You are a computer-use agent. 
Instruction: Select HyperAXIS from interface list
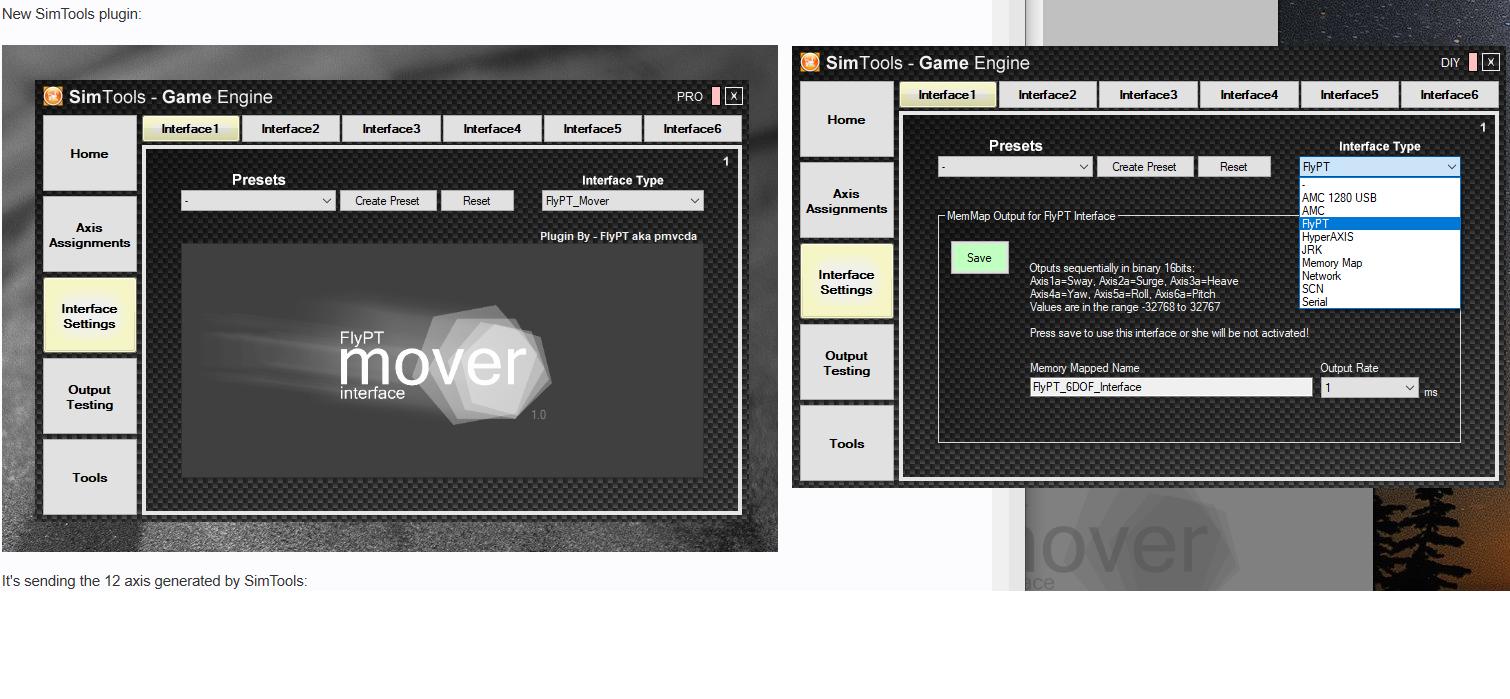1380,237
